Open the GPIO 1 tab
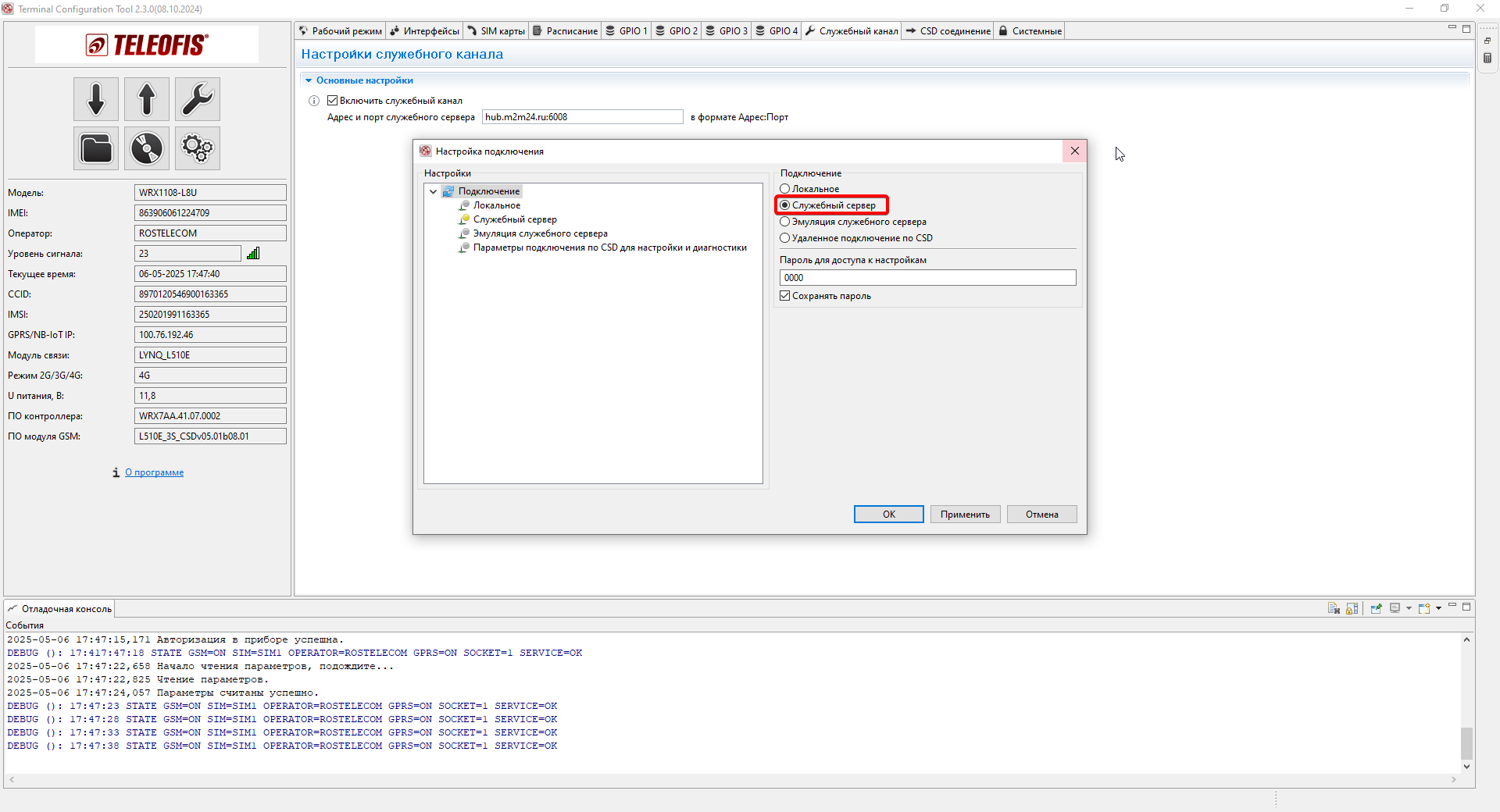Image resolution: width=1500 pixels, height=812 pixels. click(x=626, y=31)
